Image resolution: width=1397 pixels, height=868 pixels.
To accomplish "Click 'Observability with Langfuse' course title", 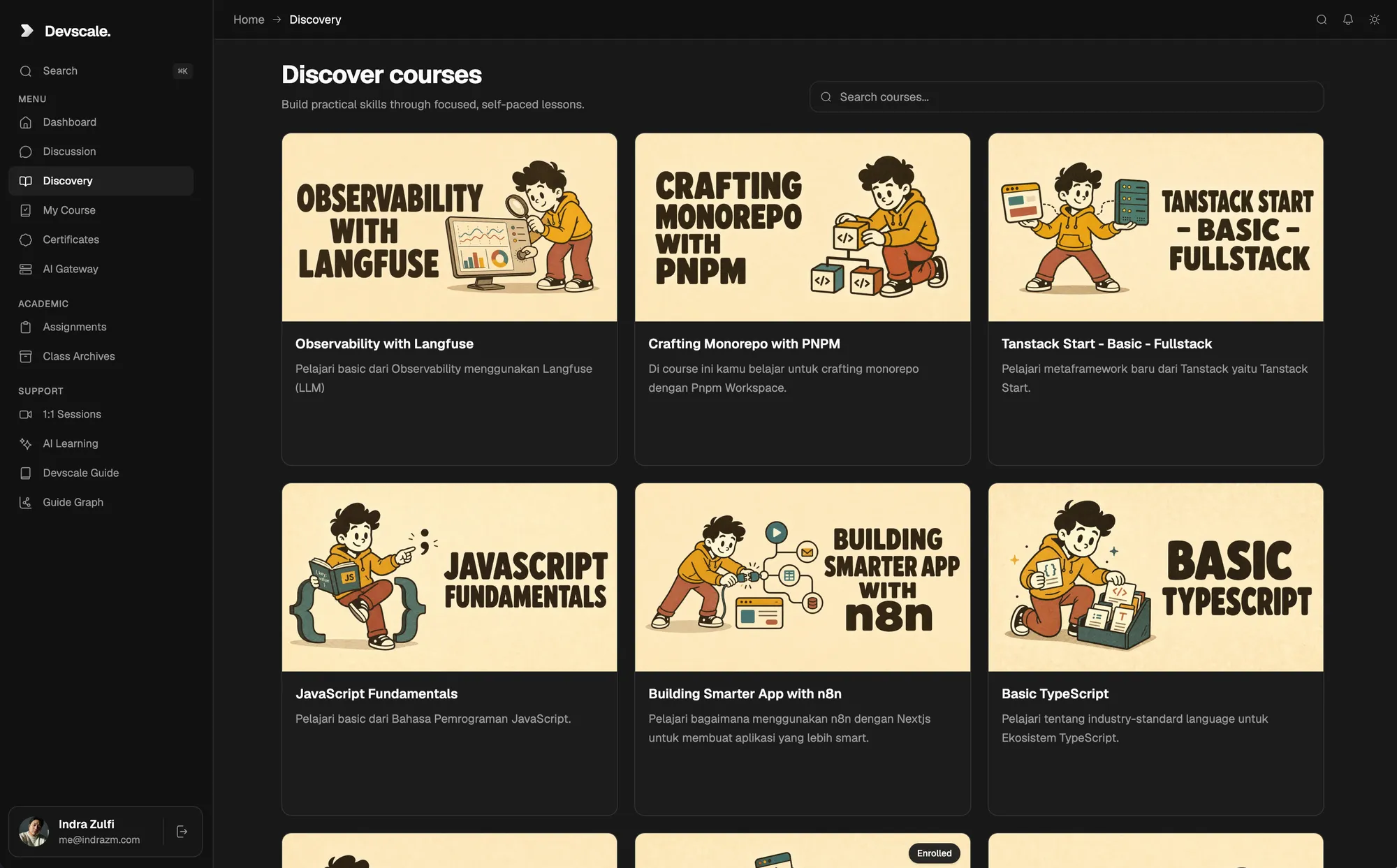I will tap(384, 344).
